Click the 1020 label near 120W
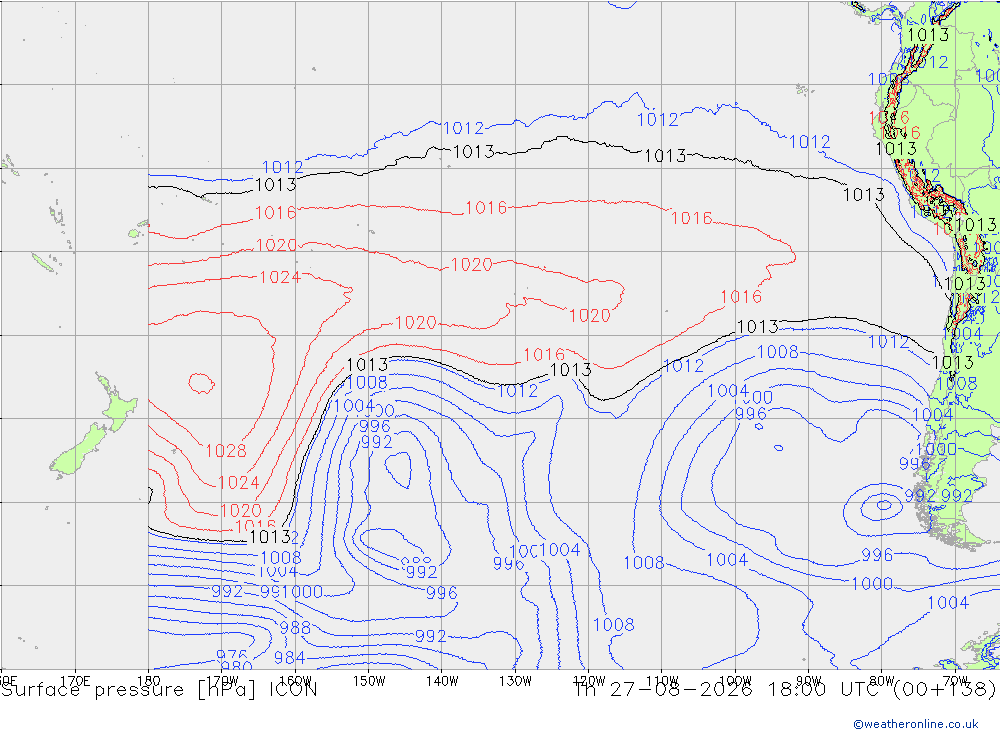The height and width of the screenshot is (733, 1000). point(589,315)
